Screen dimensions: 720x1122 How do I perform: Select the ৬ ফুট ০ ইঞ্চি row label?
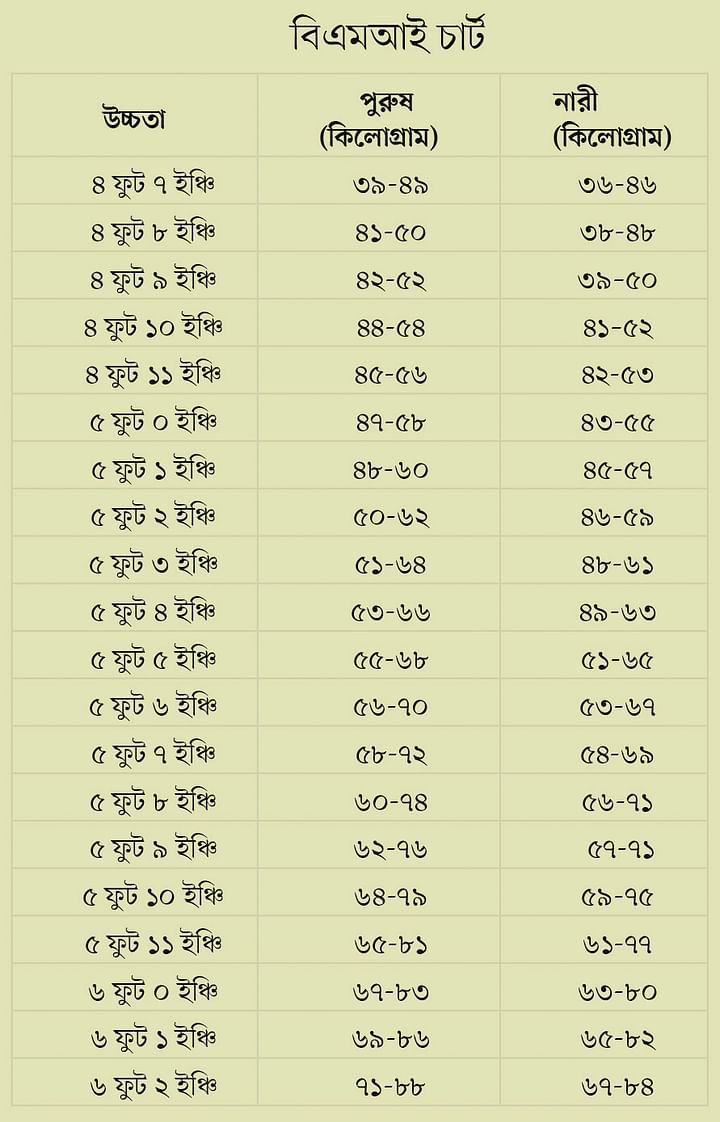click(x=153, y=990)
